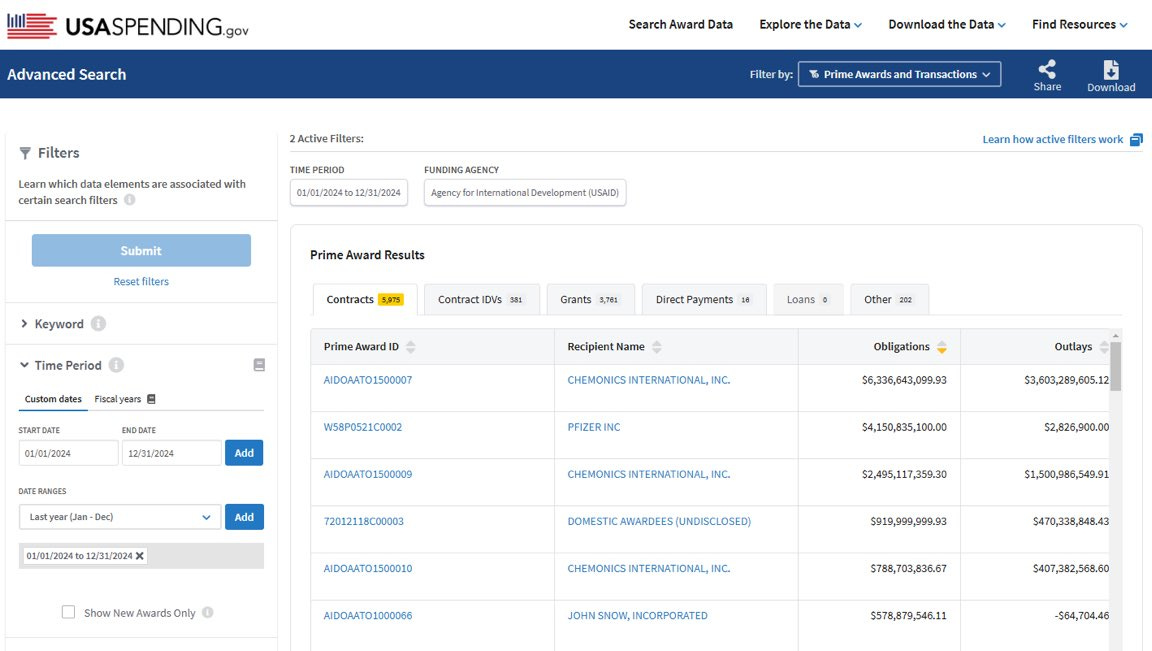
Task: Click Reset filters link
Action: coord(141,281)
